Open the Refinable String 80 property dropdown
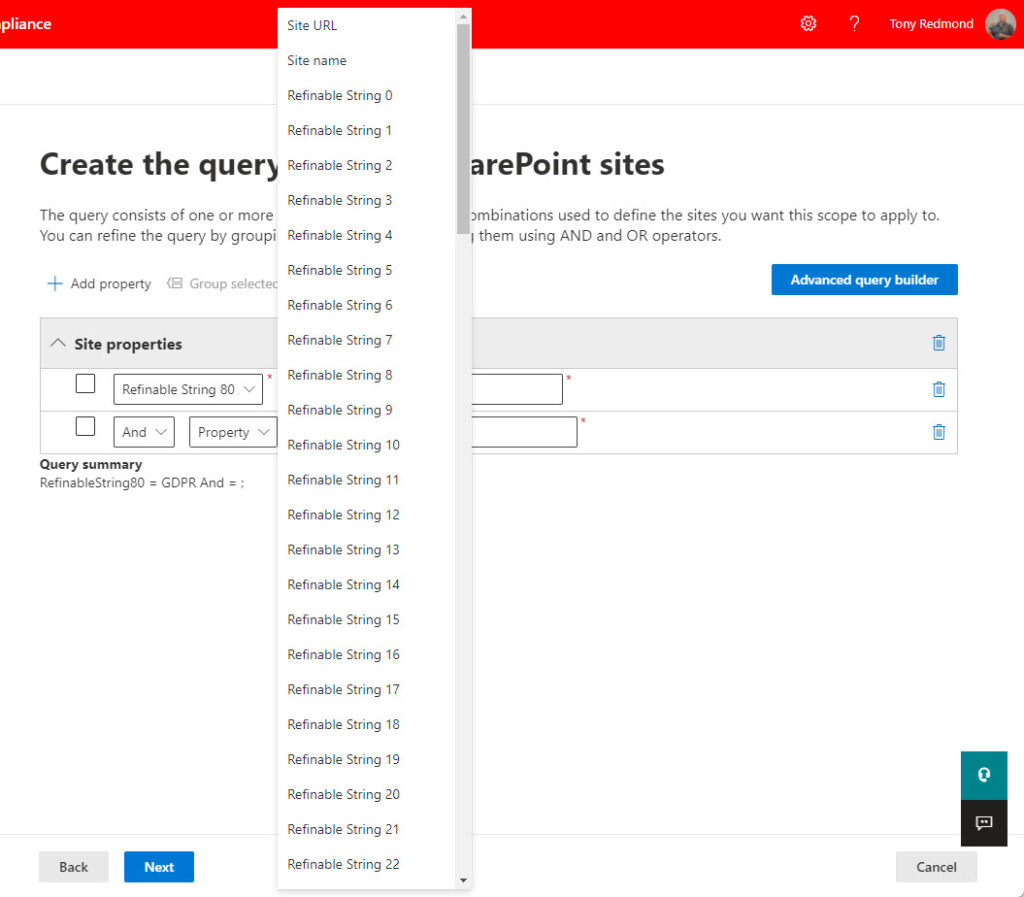Viewport: 1024px width, 897px height. [x=188, y=389]
